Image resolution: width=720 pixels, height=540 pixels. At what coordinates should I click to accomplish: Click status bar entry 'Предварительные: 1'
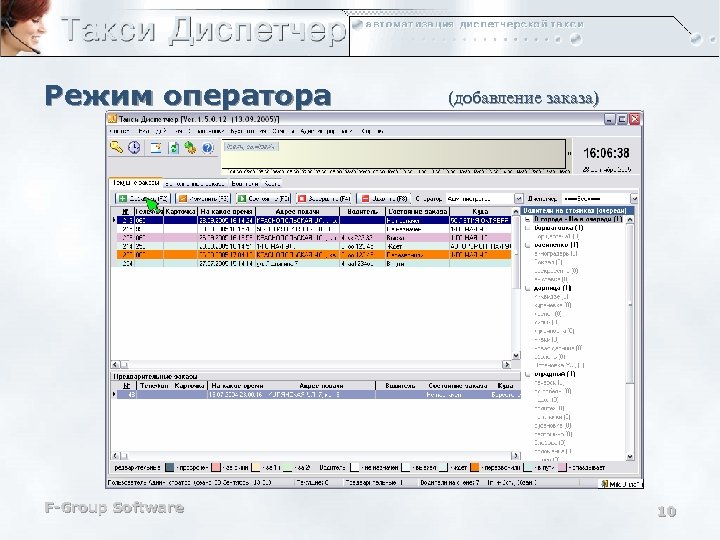click(374, 483)
